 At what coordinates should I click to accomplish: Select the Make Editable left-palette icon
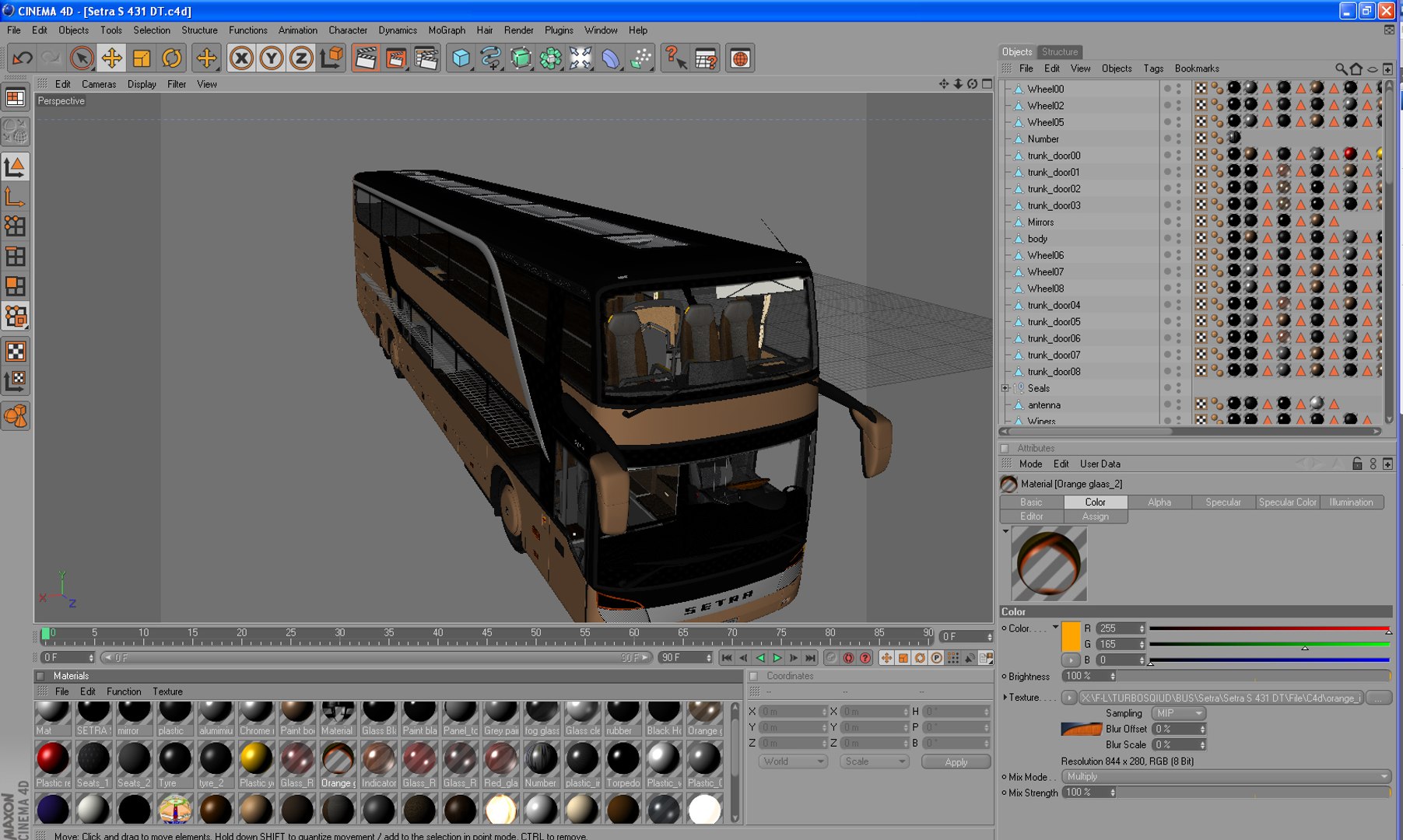(x=16, y=131)
